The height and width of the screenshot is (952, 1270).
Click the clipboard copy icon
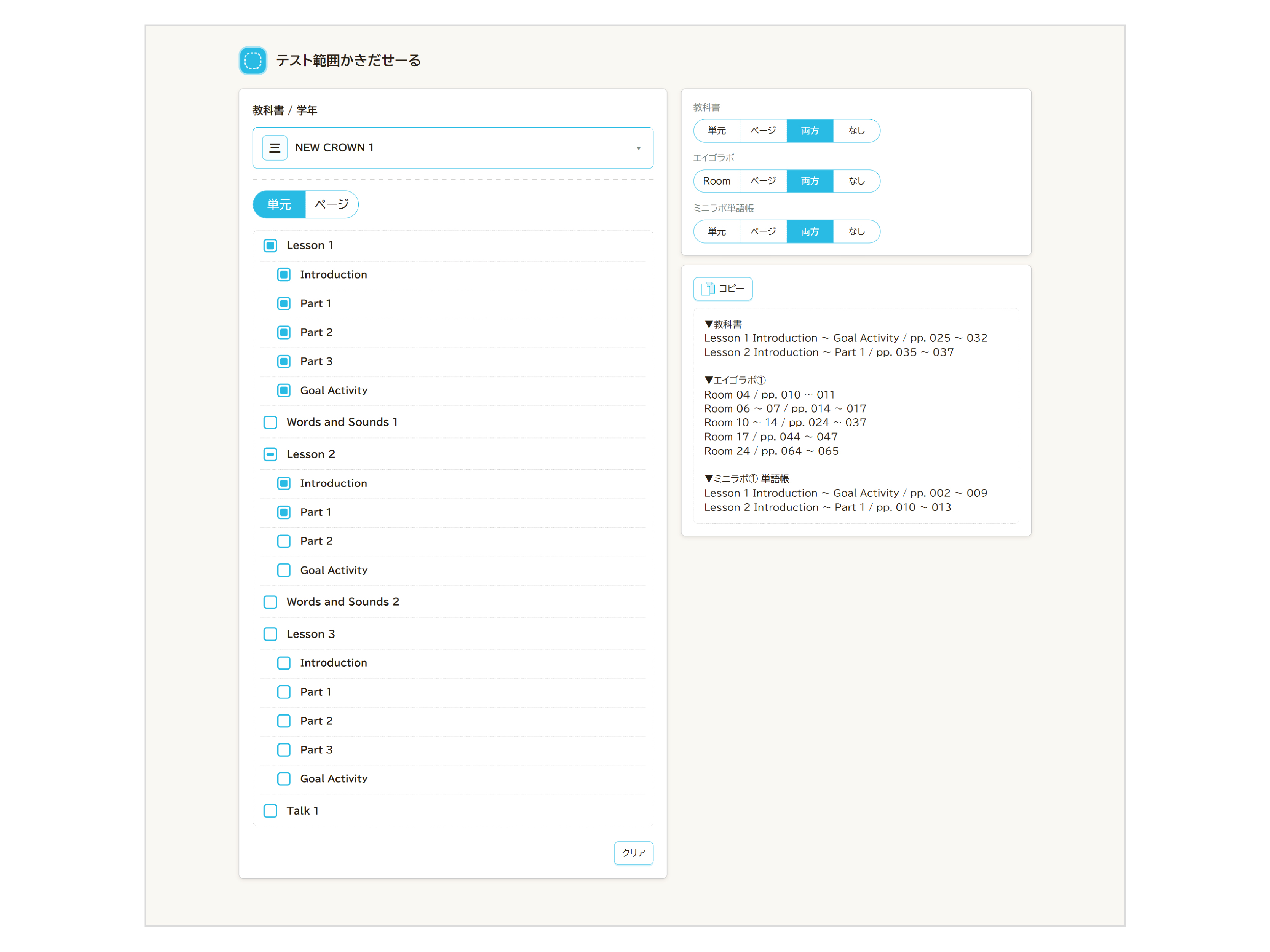(x=707, y=288)
